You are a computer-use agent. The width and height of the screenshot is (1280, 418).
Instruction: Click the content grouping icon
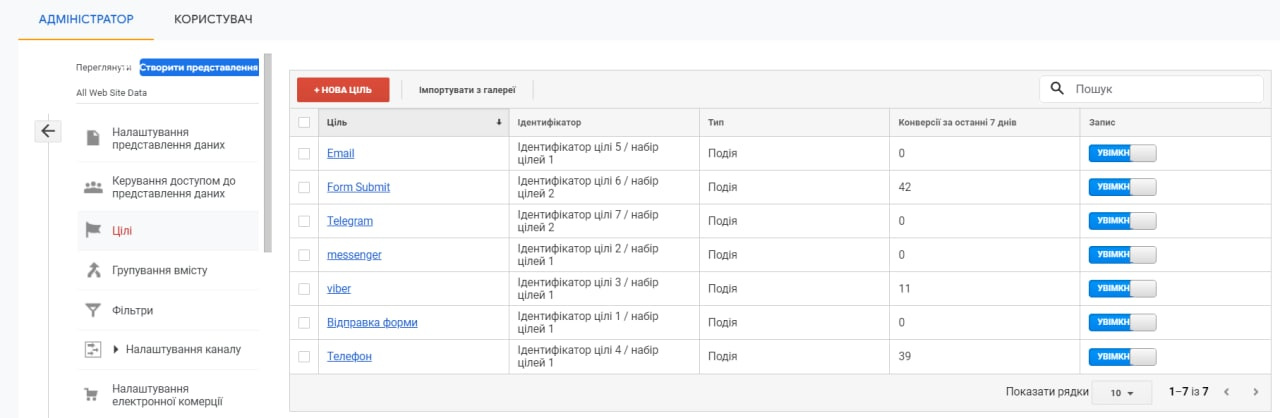[93, 270]
